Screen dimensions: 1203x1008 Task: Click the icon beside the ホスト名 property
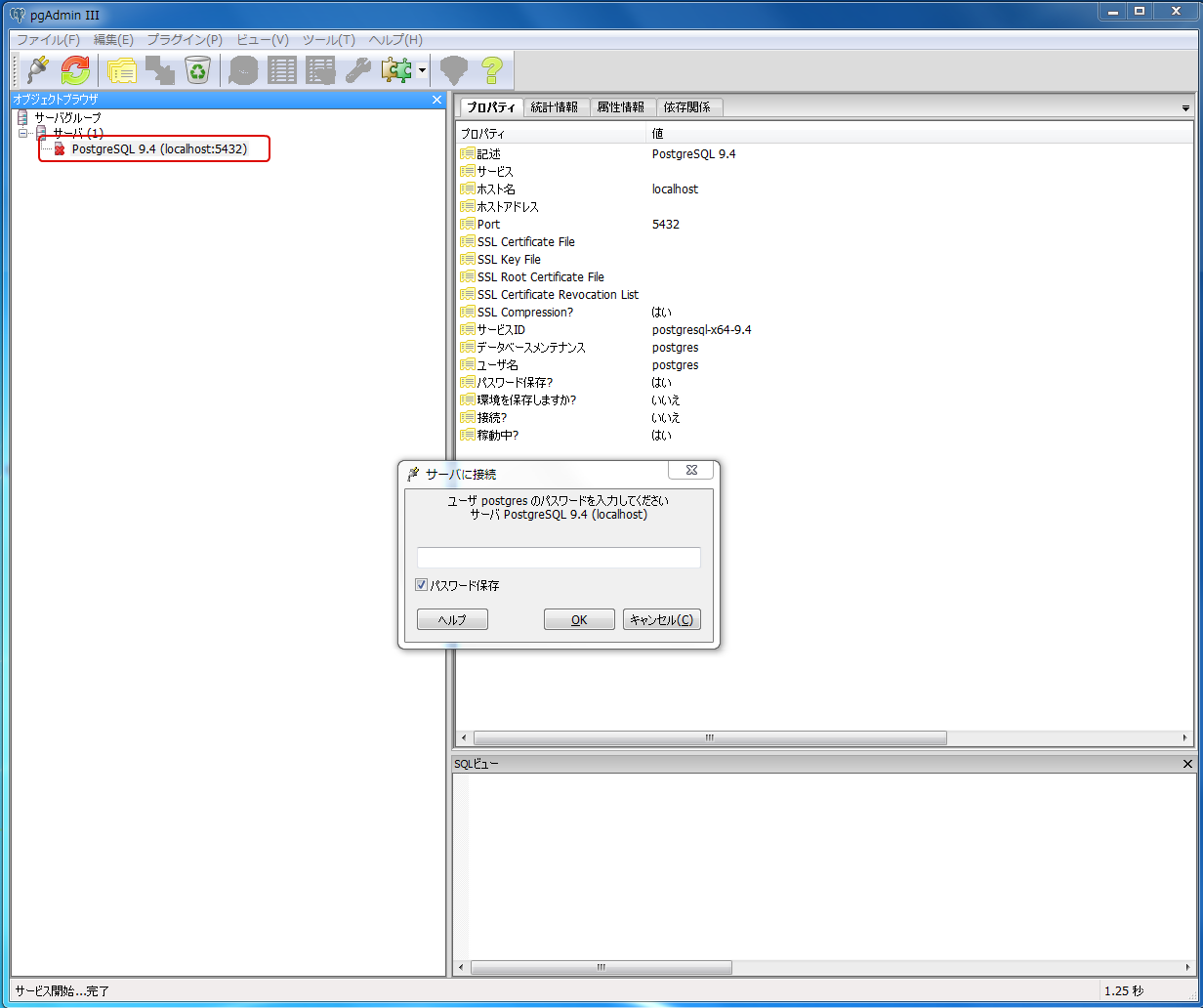click(468, 189)
